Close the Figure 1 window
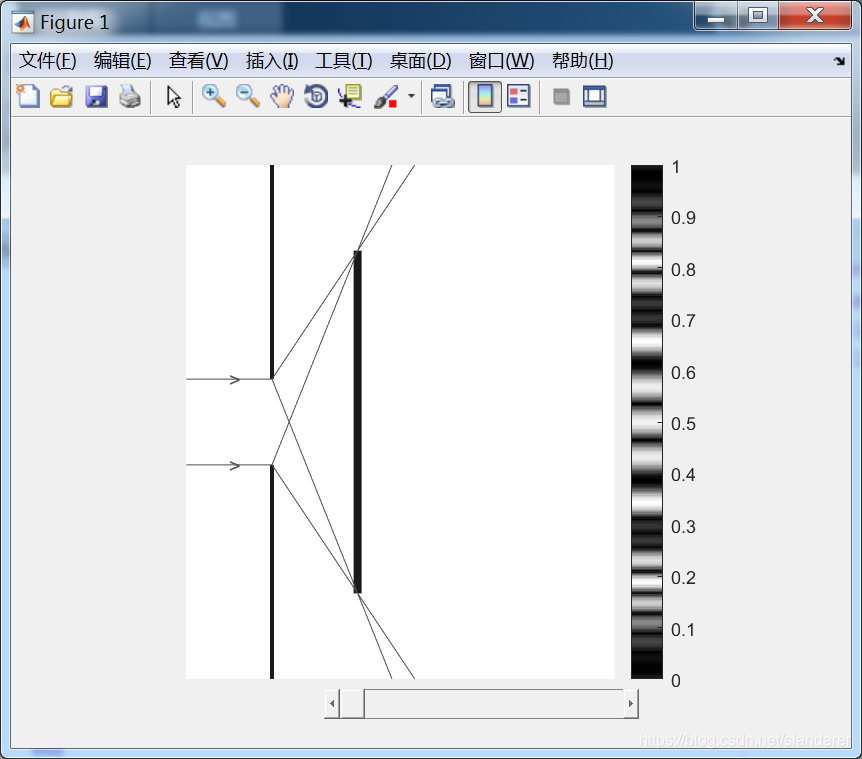 coord(815,16)
